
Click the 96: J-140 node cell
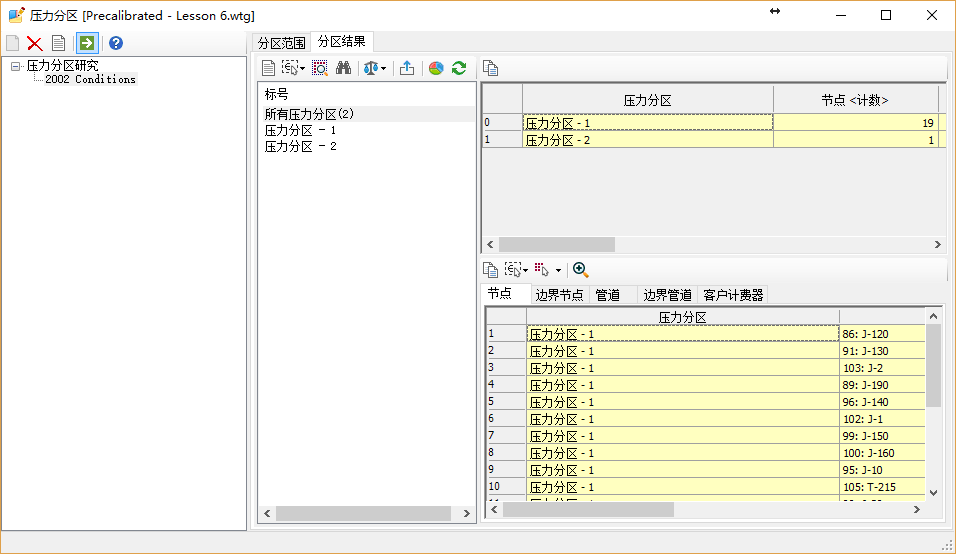[882, 402]
